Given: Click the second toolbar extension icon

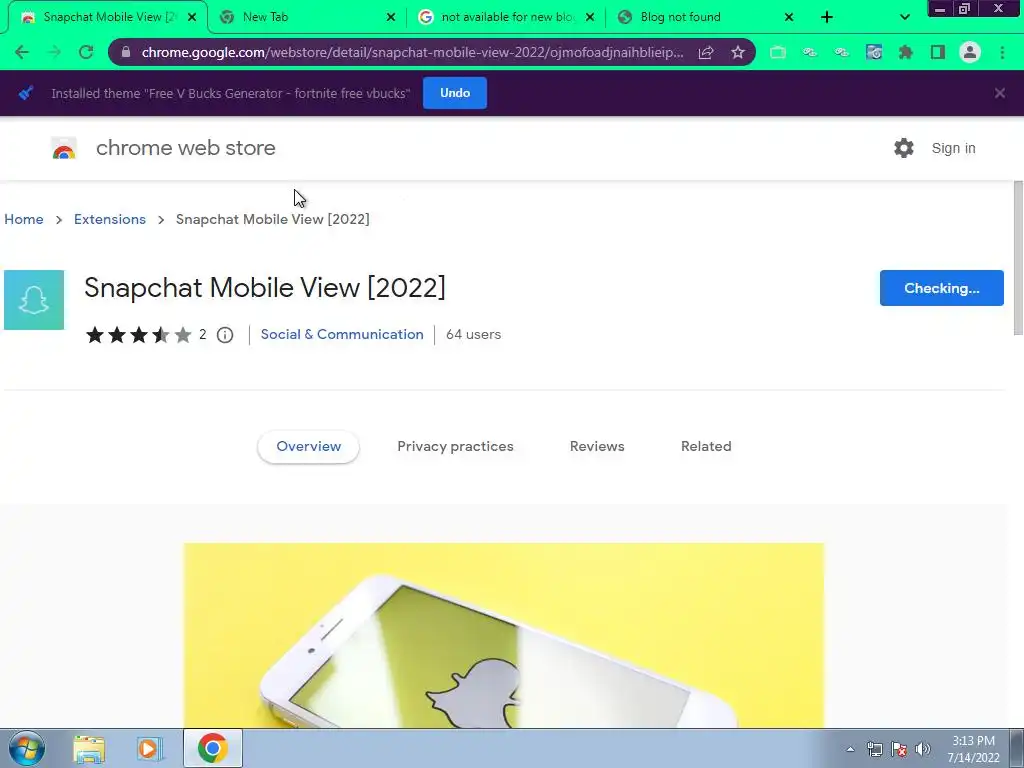Looking at the screenshot, I should [810, 52].
